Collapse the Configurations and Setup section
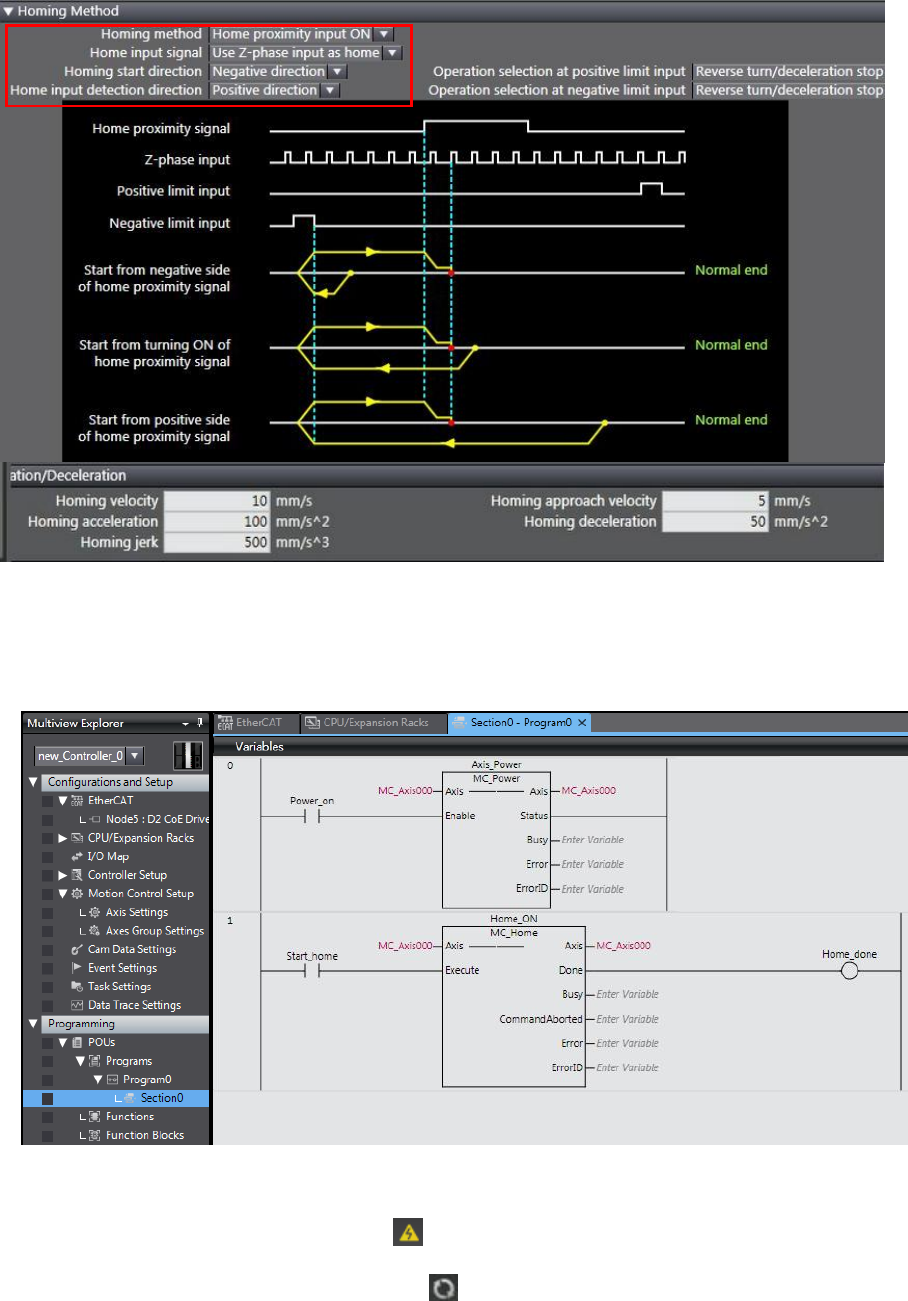Screen dimensions: 908x1301 pos(32,782)
